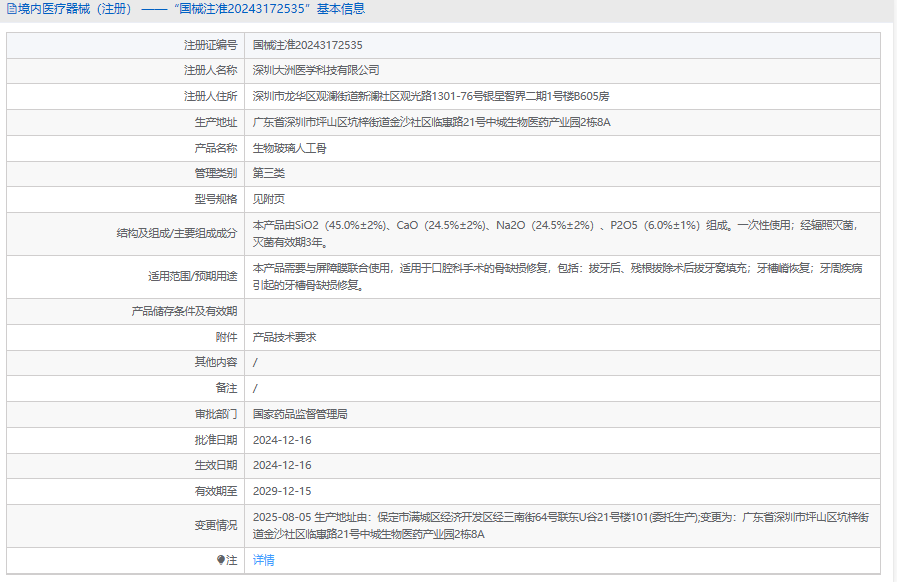Image resolution: width=897 pixels, height=582 pixels.
Task: Click the 产品储存条件及有效期 label
Action: 184,311
